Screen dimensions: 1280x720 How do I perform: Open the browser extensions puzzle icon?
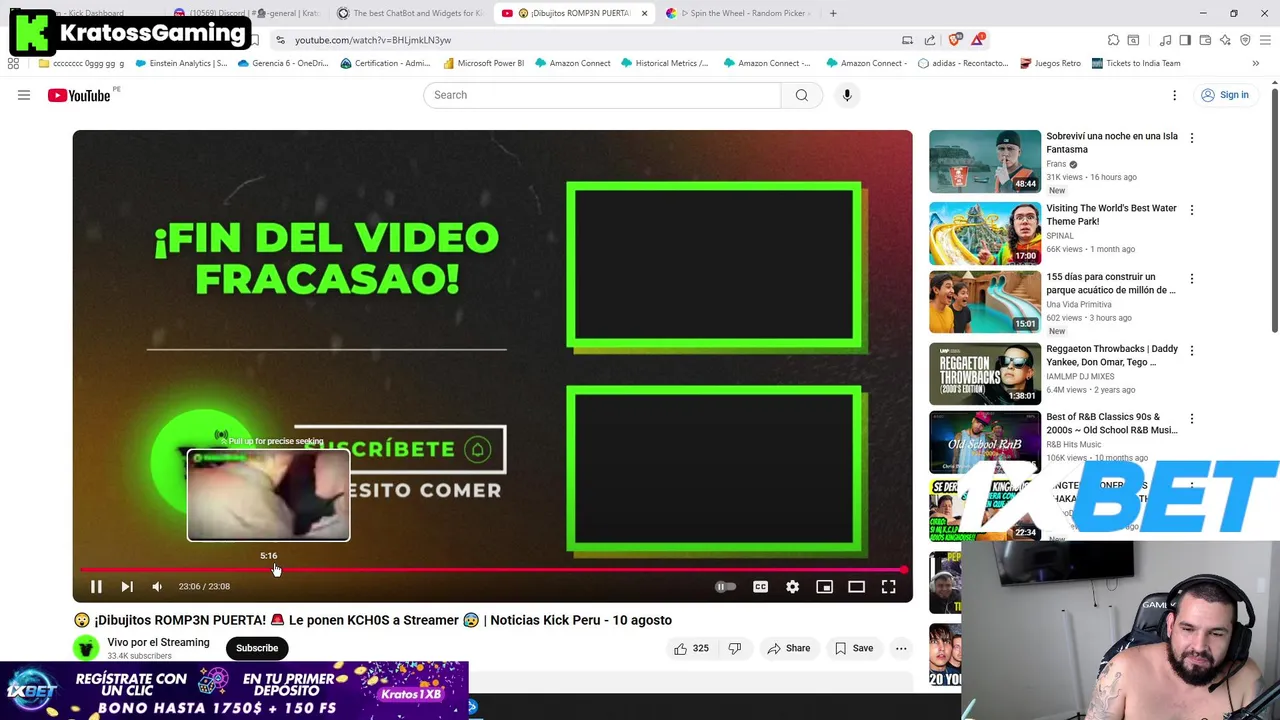(1113, 40)
